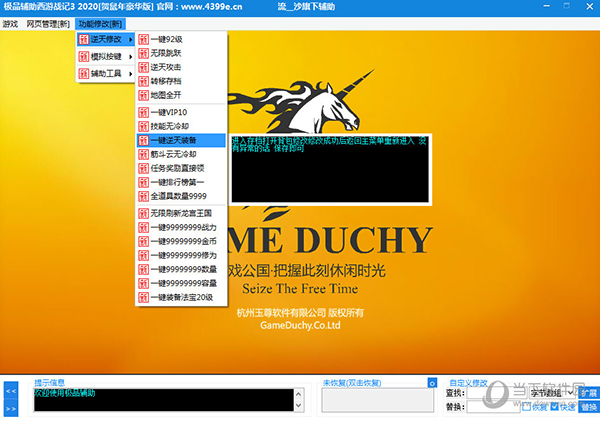The width and height of the screenshot is (600, 422).
Task: Enable the 恢复 checkbox
Action: (x=527, y=407)
